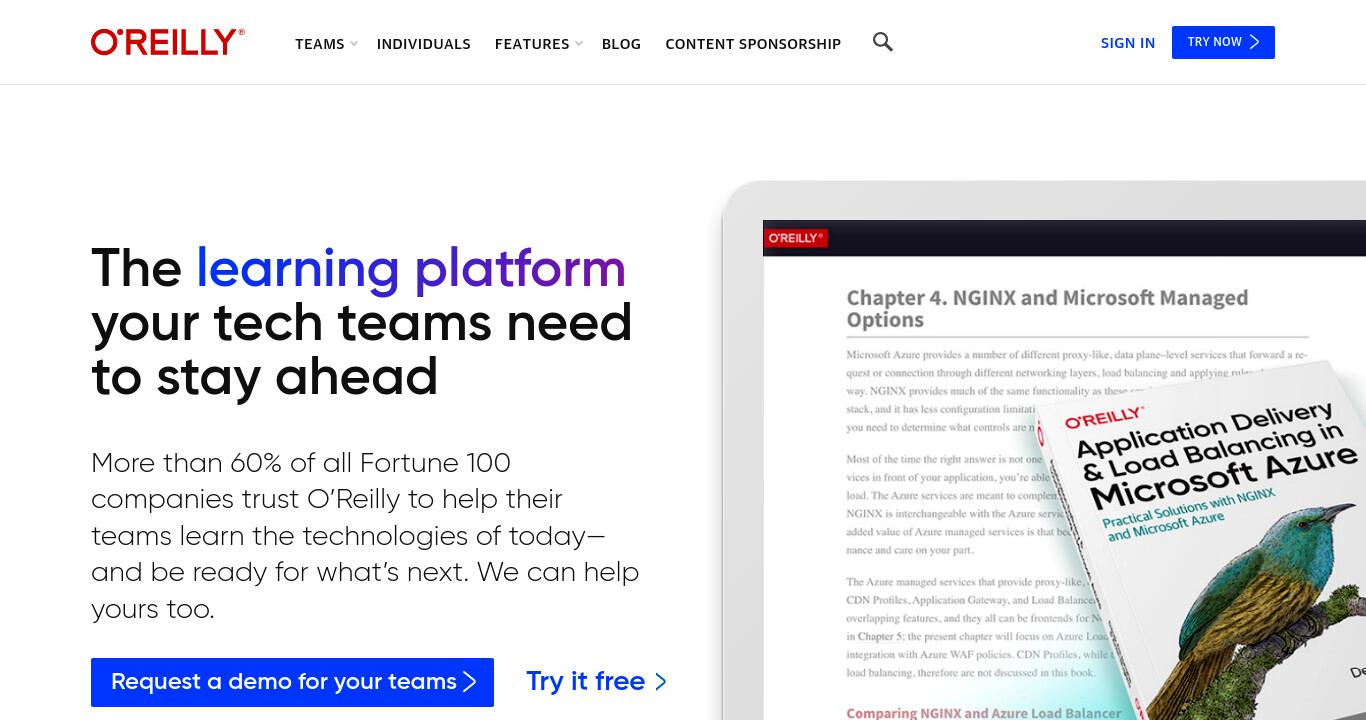This screenshot has width=1366, height=720.
Task: Click the O'Reilly logo in the header
Action: point(168,42)
